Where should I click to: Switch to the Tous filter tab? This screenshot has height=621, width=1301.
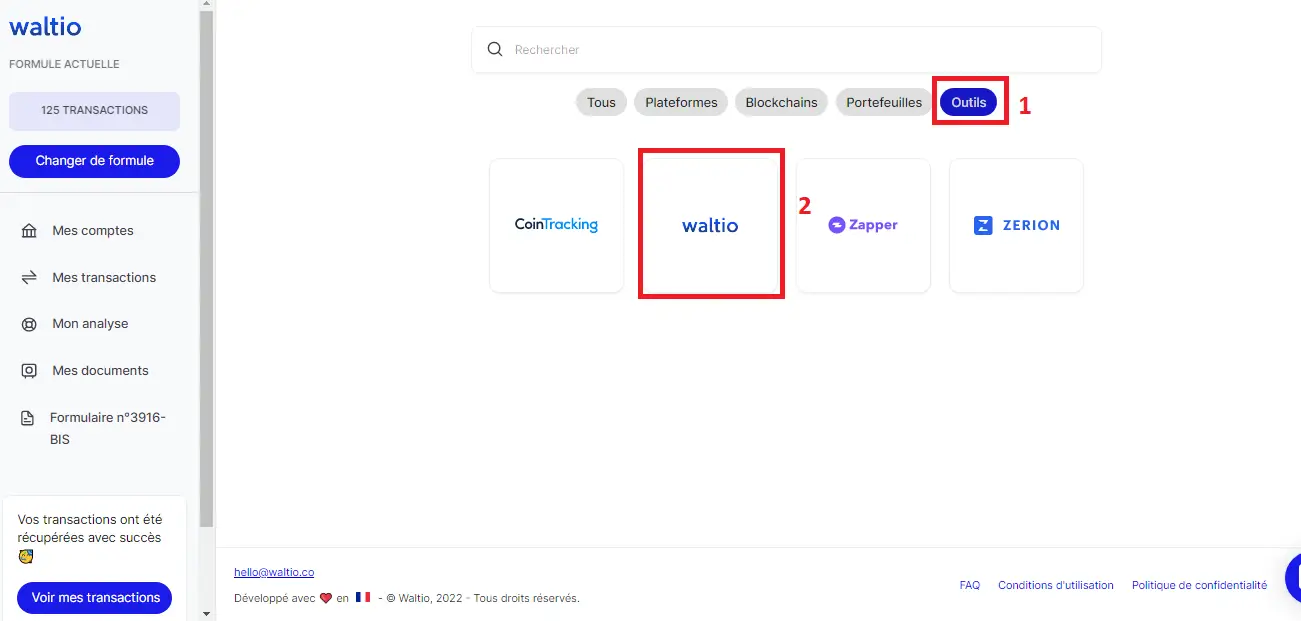coord(601,103)
